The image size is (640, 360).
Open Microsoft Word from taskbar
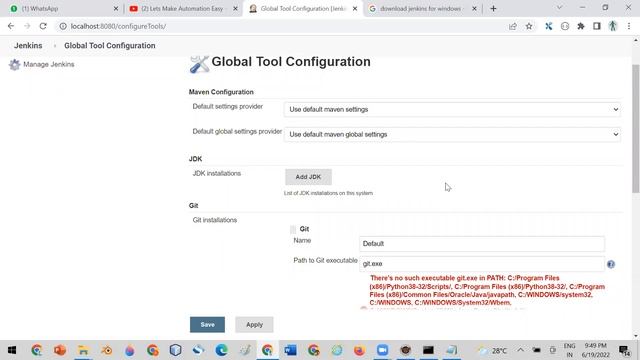pyautogui.click(x=291, y=350)
